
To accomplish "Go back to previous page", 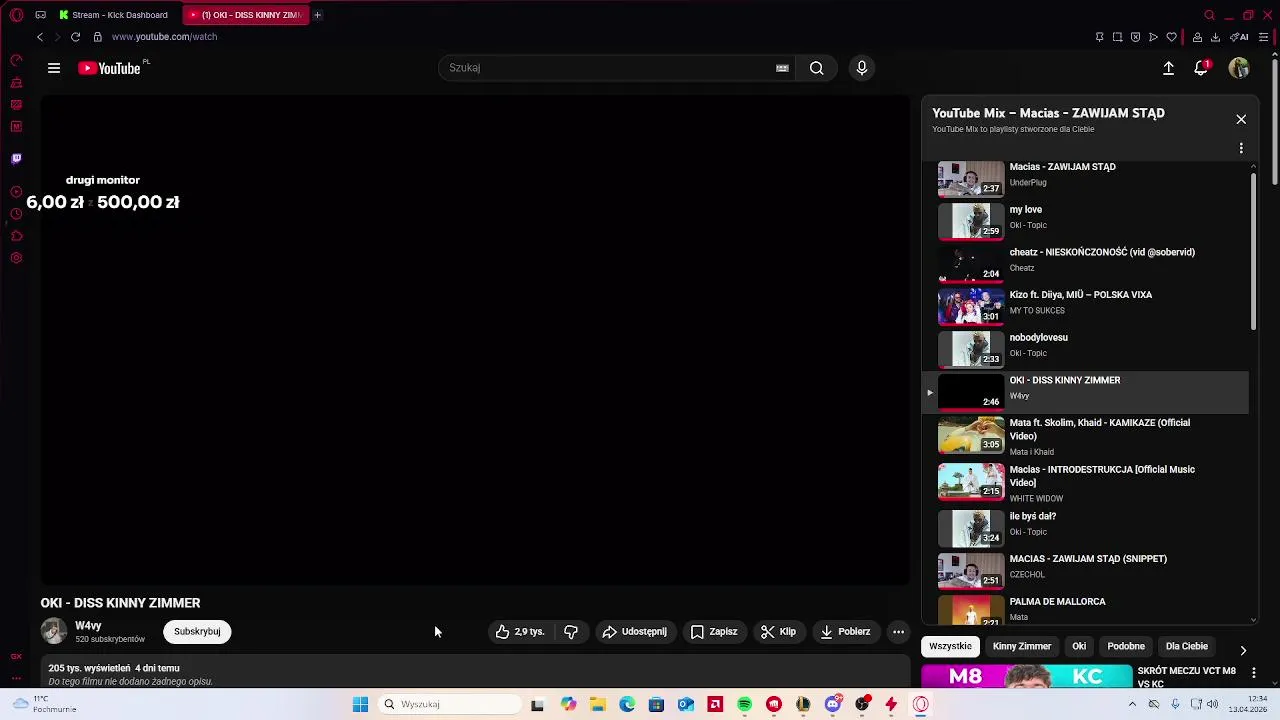I will (x=40, y=37).
